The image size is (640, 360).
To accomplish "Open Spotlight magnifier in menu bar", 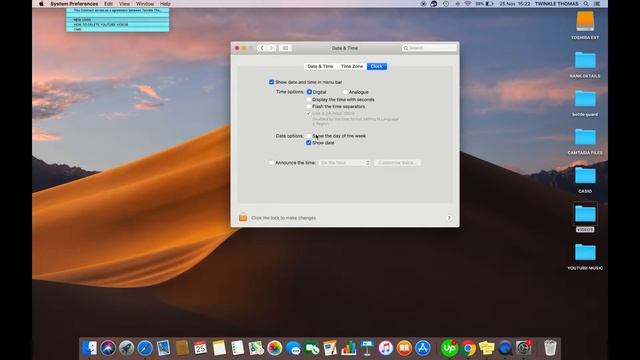I will (x=586, y=4).
